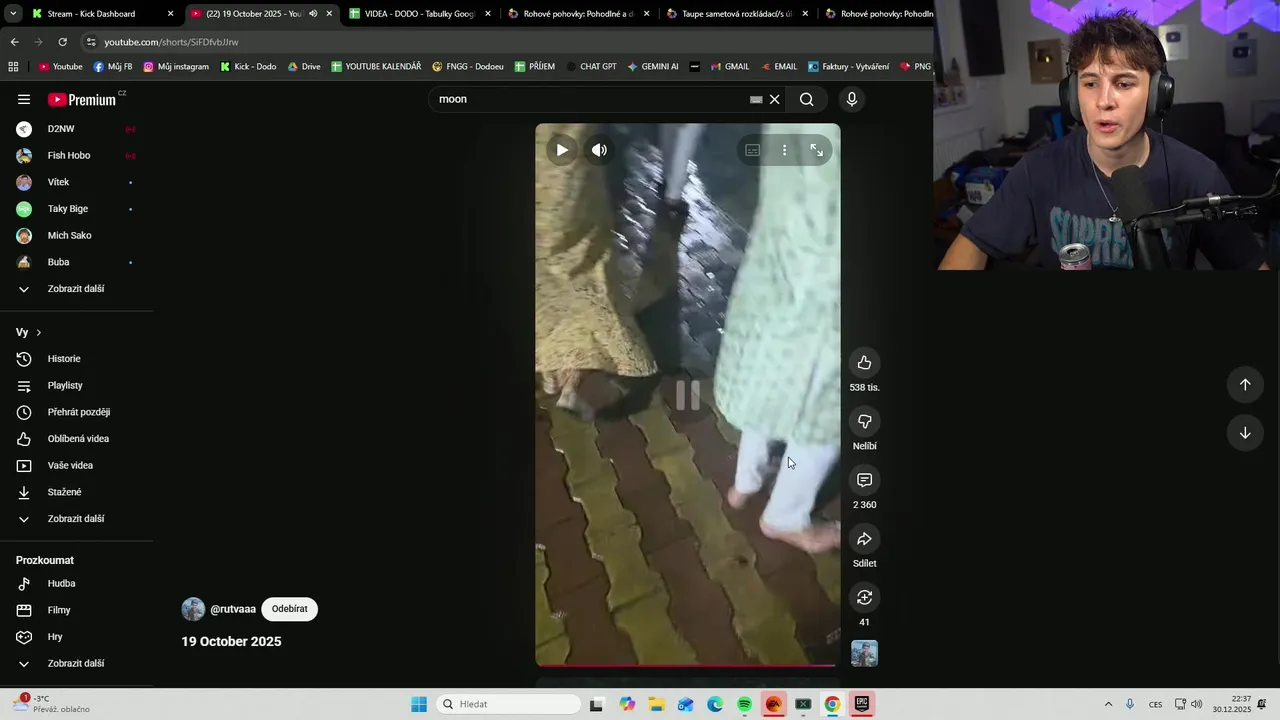Dislike the Short (Nelíbí)
This screenshot has width=1280, height=720.
pos(864,422)
